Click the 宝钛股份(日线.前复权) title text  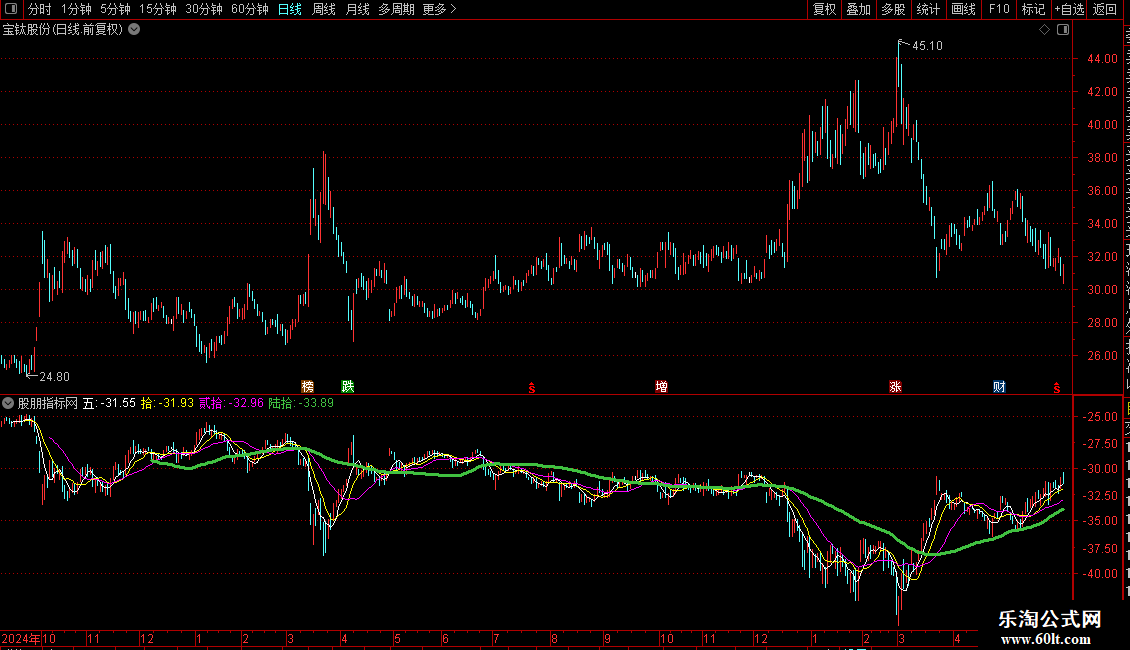tap(63, 30)
